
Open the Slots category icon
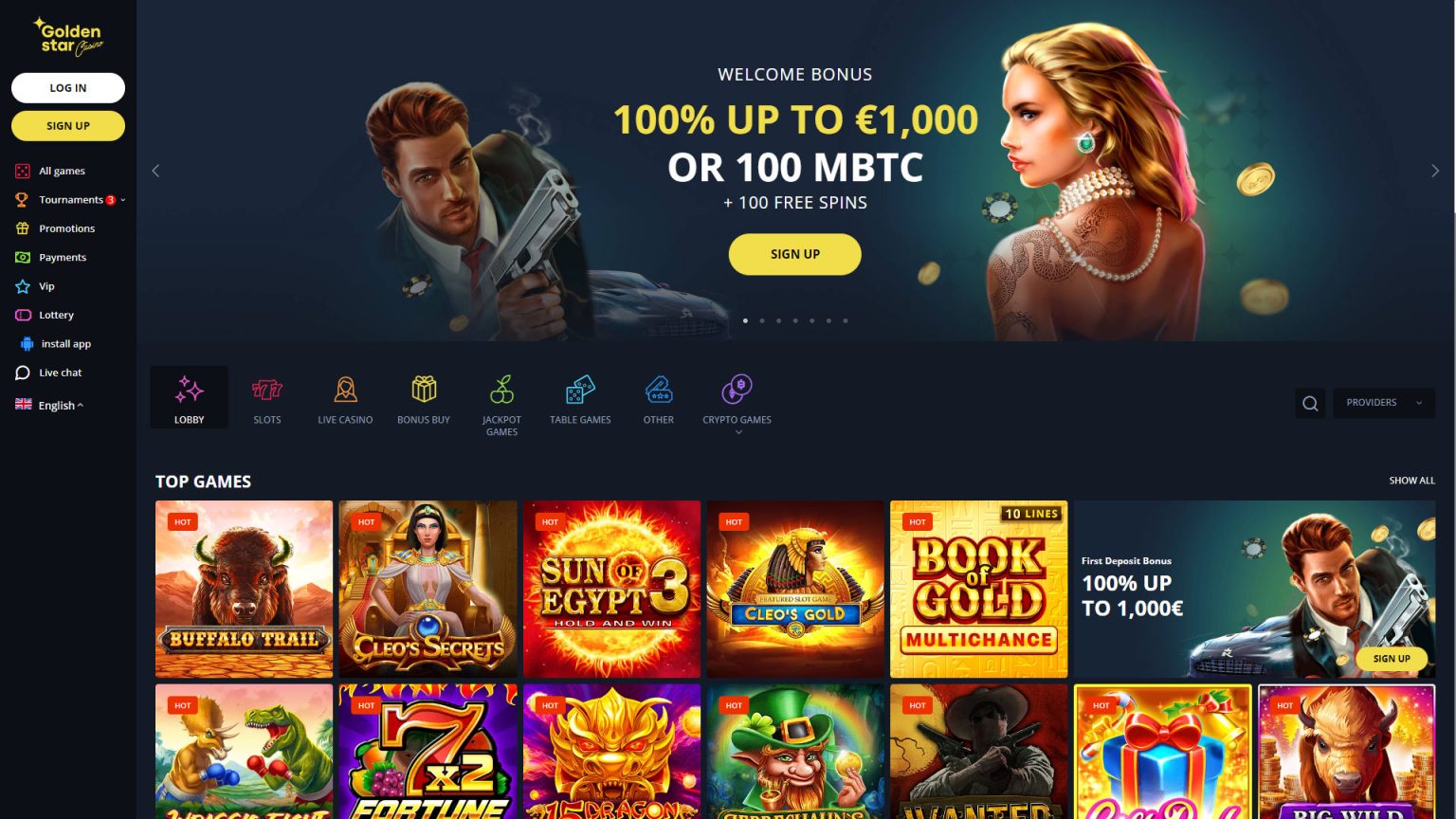pos(267,390)
